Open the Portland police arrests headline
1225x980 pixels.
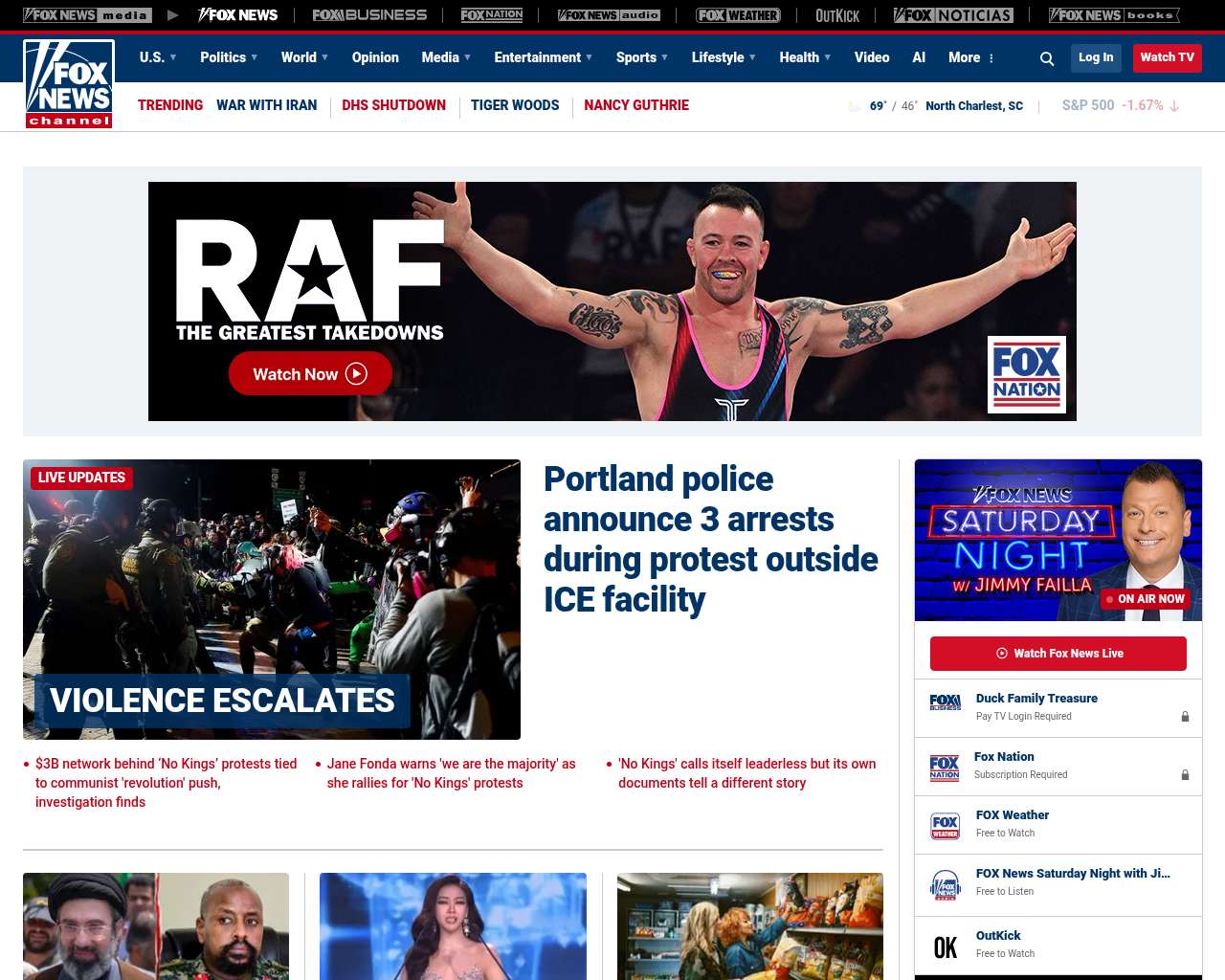(x=711, y=539)
